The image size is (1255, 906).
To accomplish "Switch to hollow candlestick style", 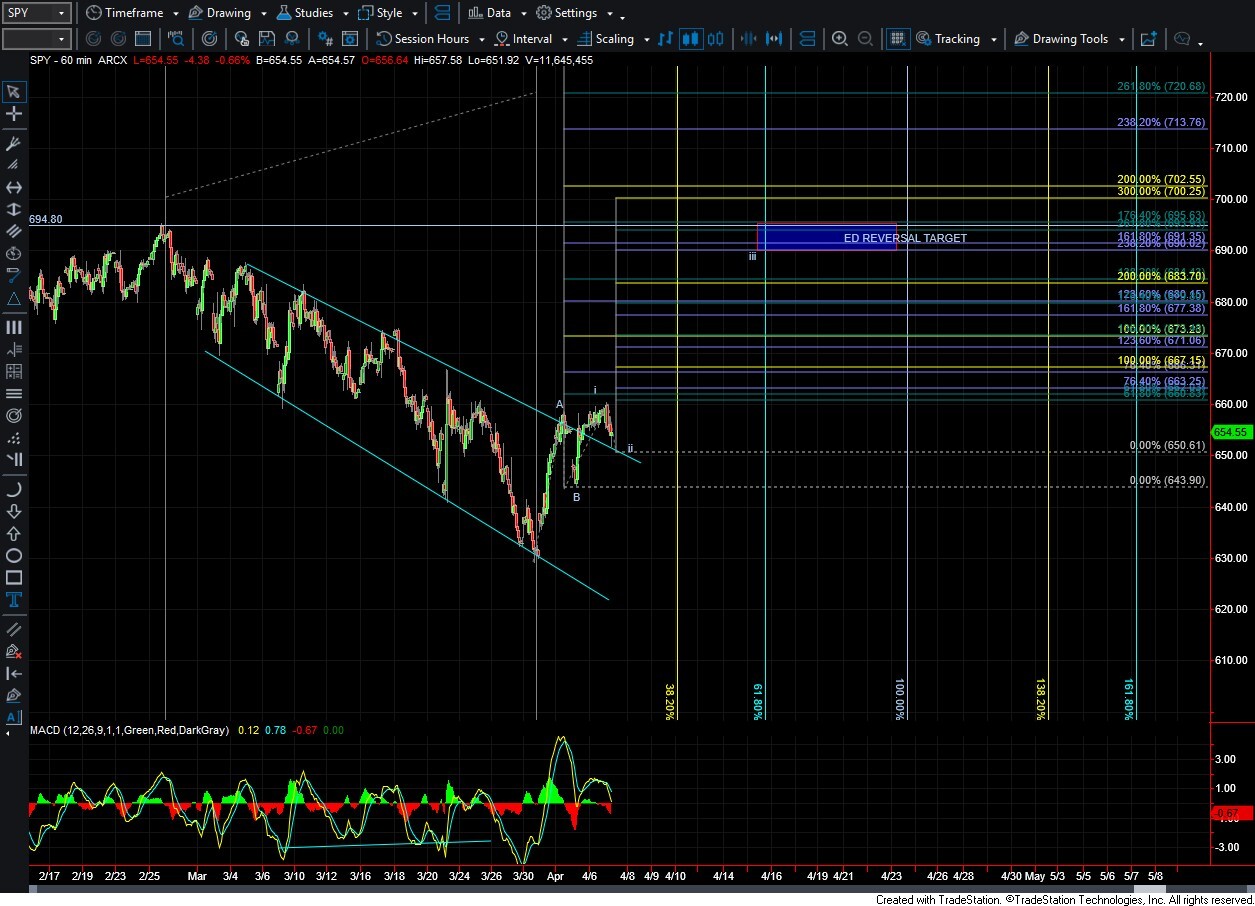I will click(717, 39).
